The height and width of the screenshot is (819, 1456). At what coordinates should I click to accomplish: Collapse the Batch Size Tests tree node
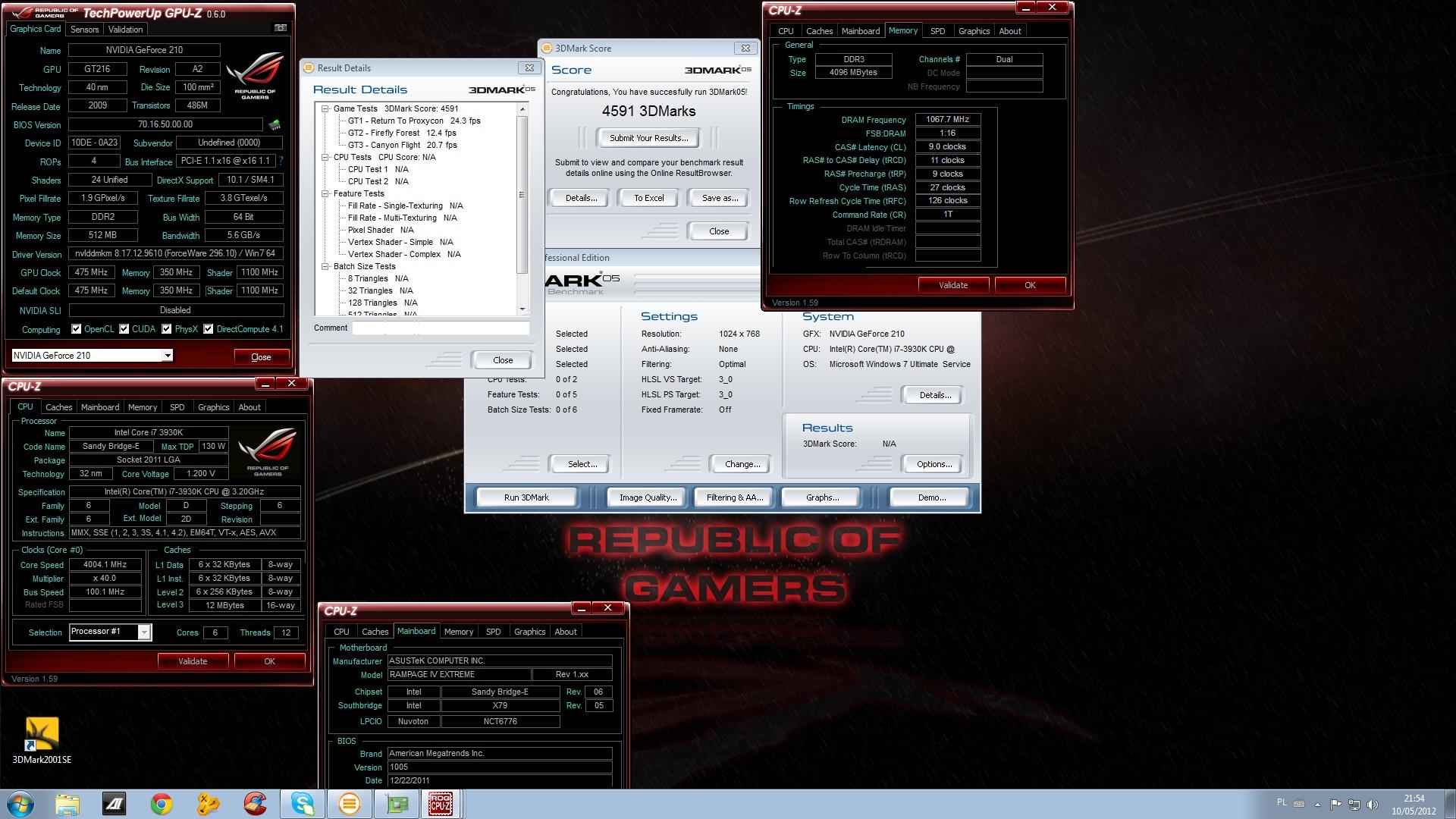pyautogui.click(x=325, y=266)
